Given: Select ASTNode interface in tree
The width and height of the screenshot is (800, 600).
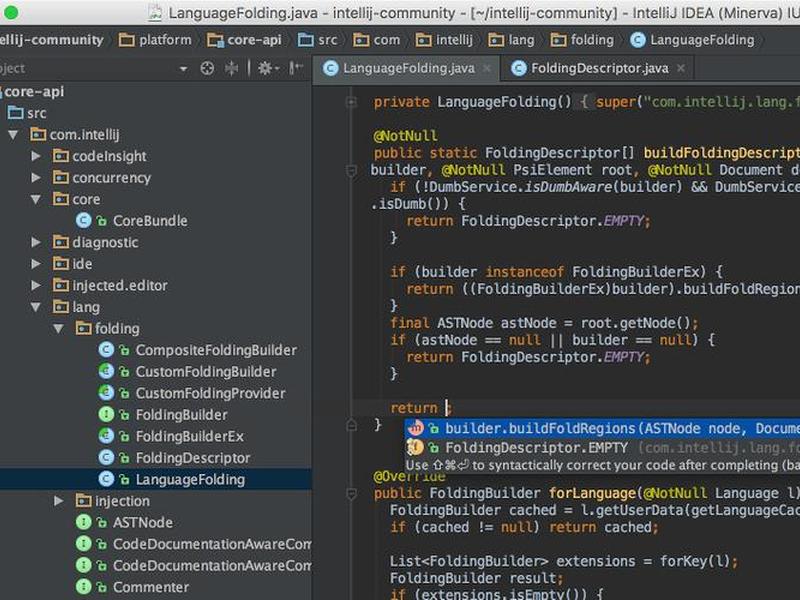Looking at the screenshot, I should 142,522.
